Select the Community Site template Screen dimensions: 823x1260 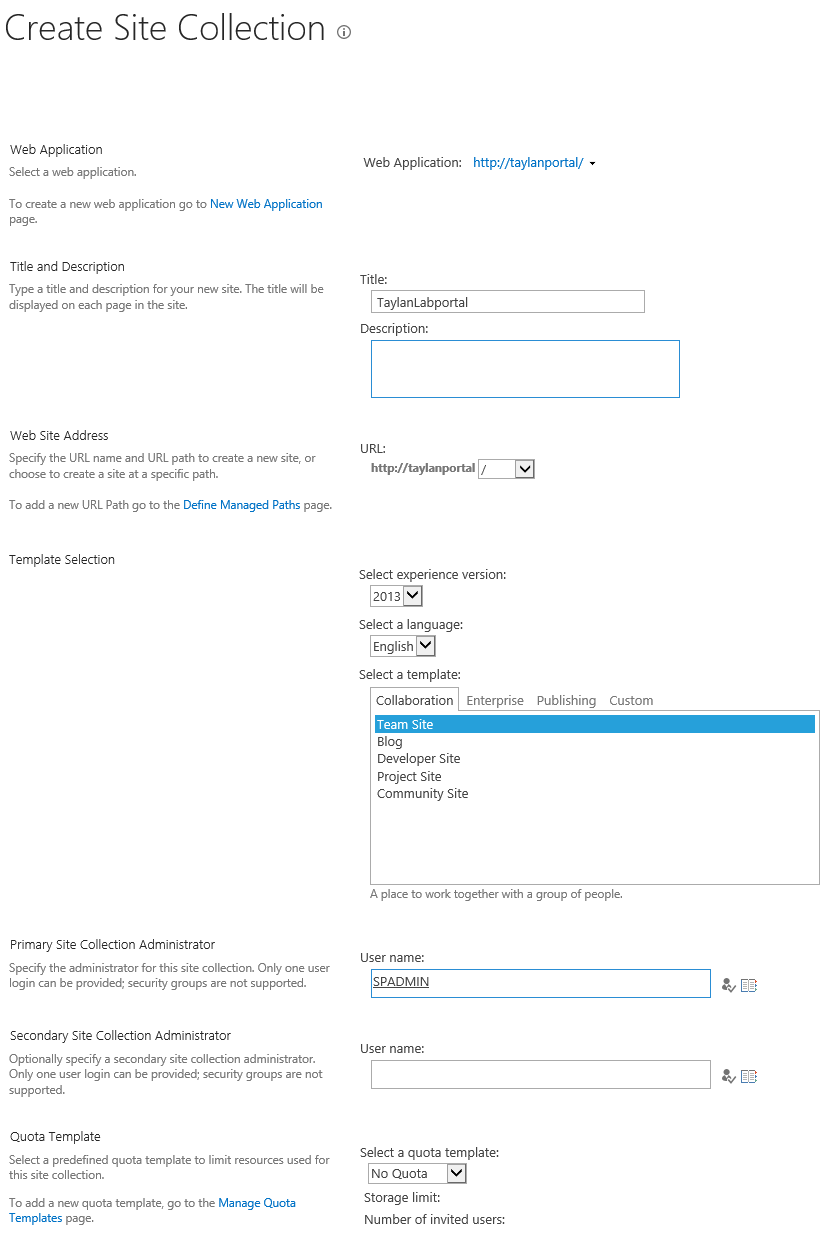point(594,794)
